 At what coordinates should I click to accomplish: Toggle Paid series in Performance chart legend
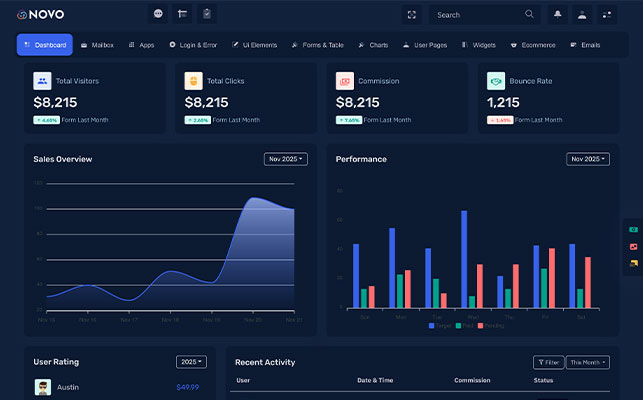(x=464, y=326)
